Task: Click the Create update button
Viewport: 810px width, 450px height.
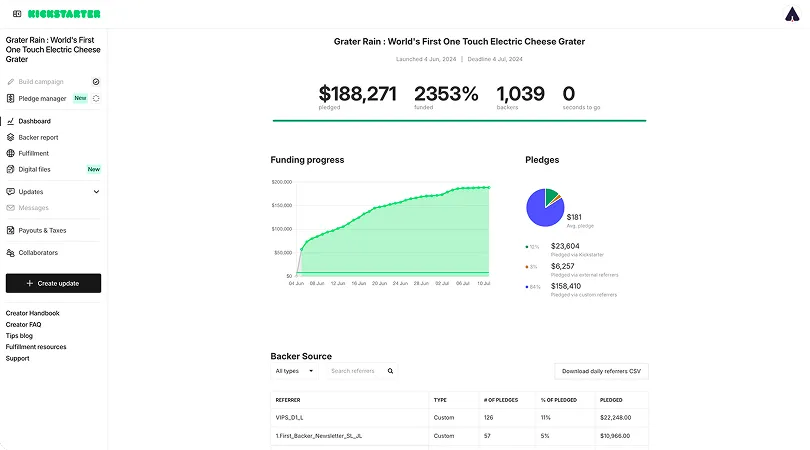Action: pyautogui.click(x=53, y=283)
